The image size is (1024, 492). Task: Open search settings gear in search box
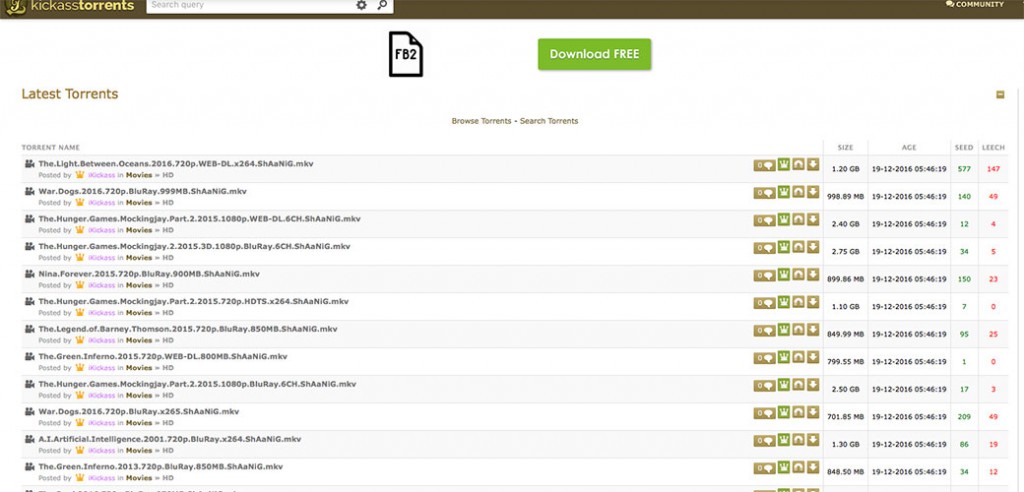361,5
